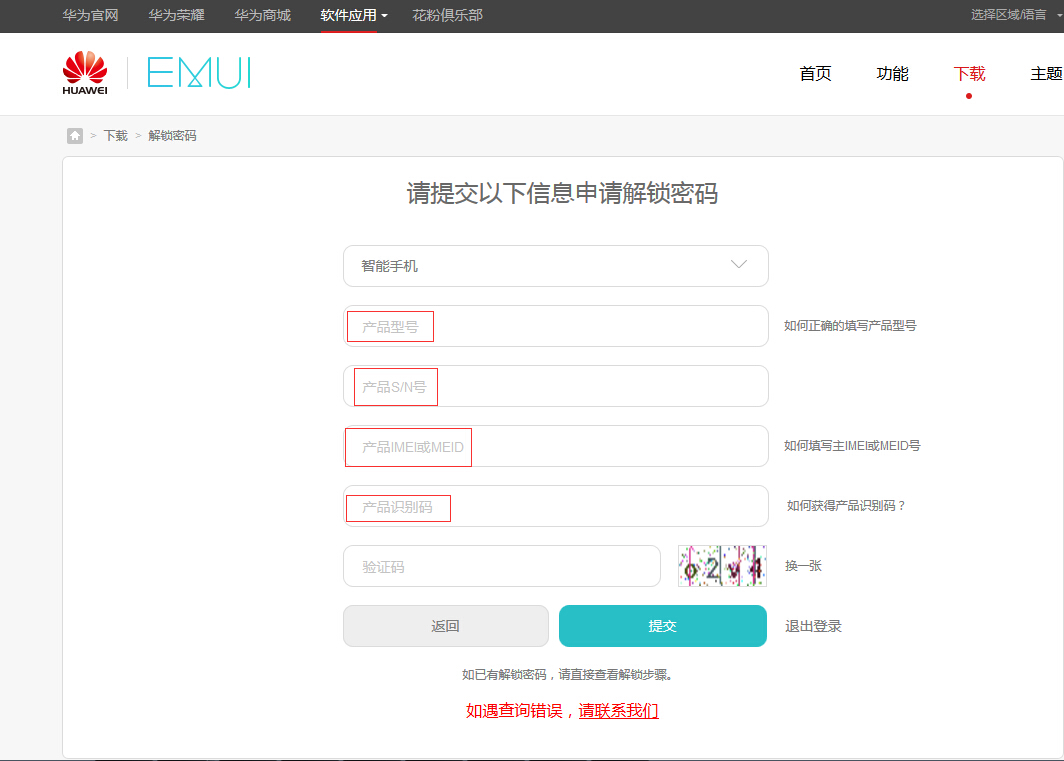
Task: Click the EMUI logo
Action: point(199,73)
